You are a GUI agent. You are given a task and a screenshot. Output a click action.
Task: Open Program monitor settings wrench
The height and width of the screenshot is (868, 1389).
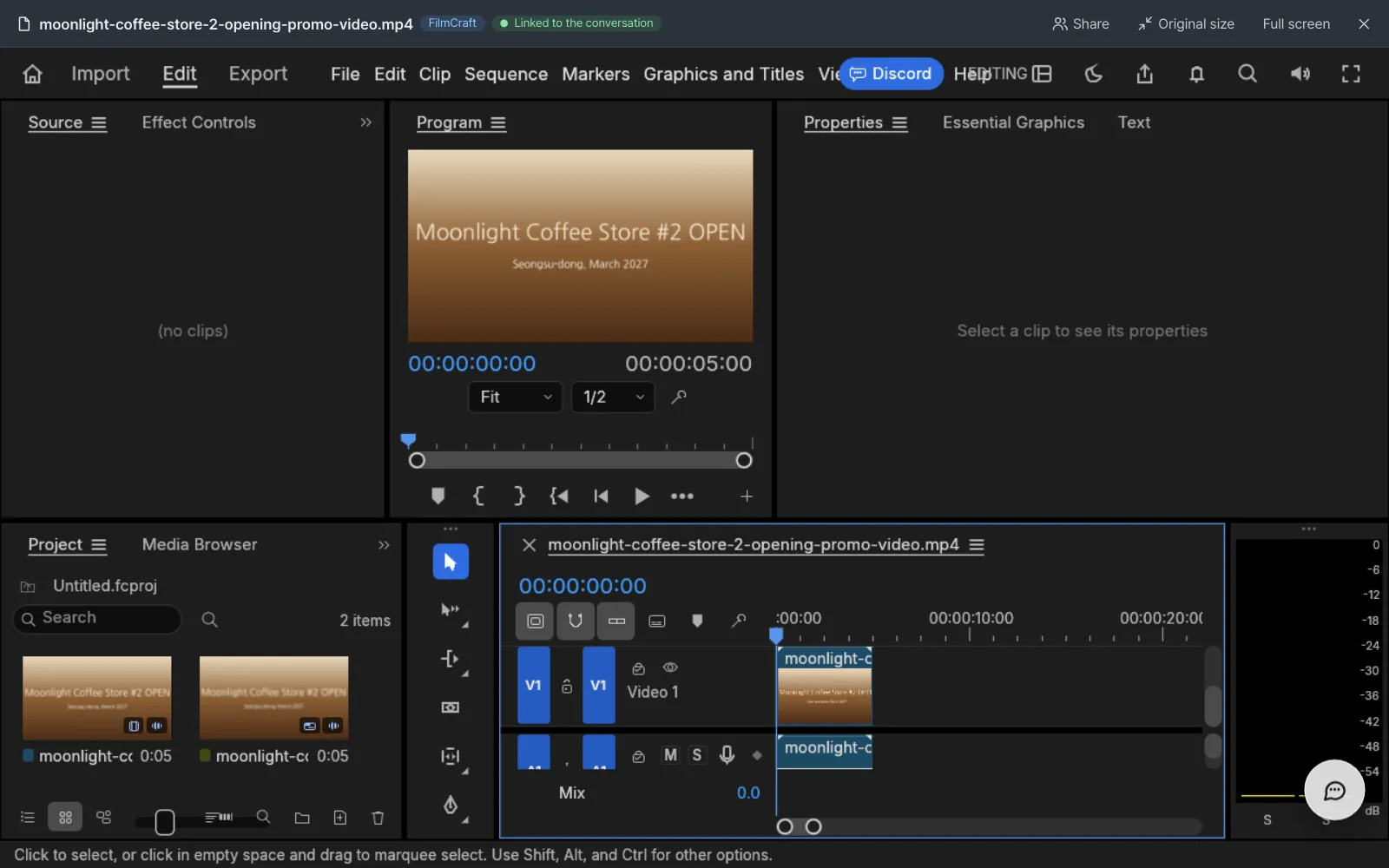coord(679,397)
